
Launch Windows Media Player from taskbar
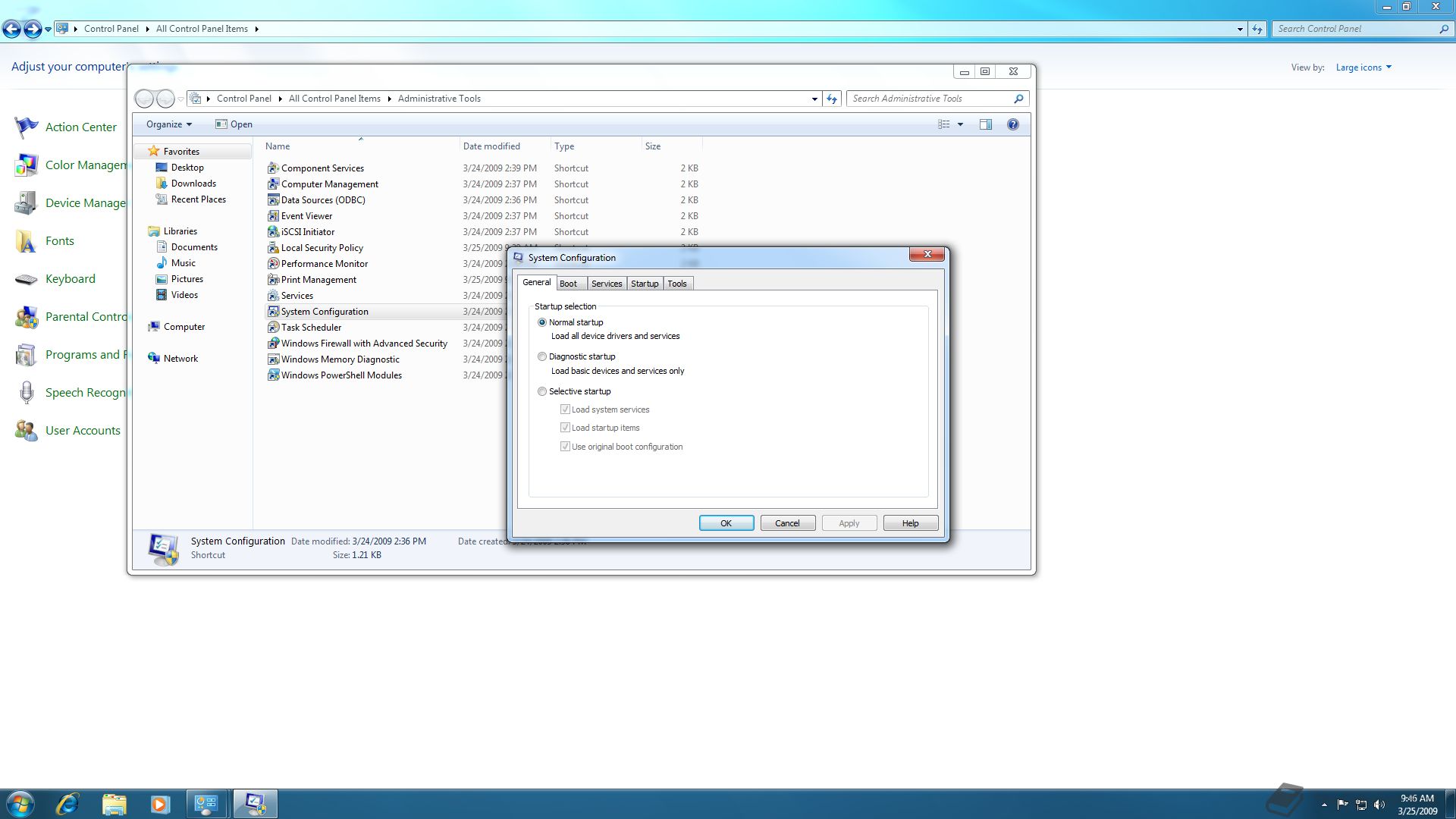[160, 804]
